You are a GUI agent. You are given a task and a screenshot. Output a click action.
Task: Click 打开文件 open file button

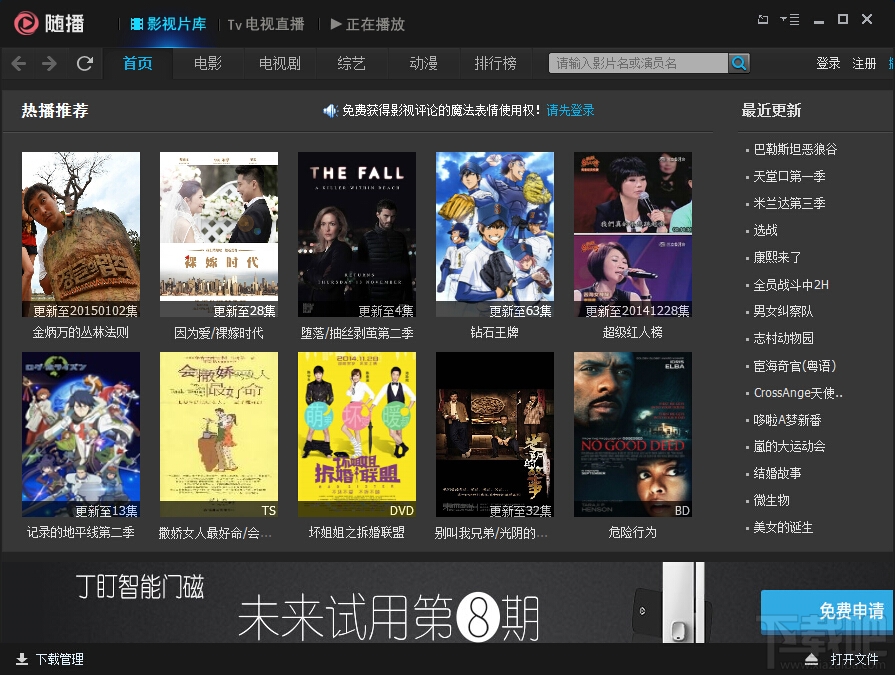(842, 659)
